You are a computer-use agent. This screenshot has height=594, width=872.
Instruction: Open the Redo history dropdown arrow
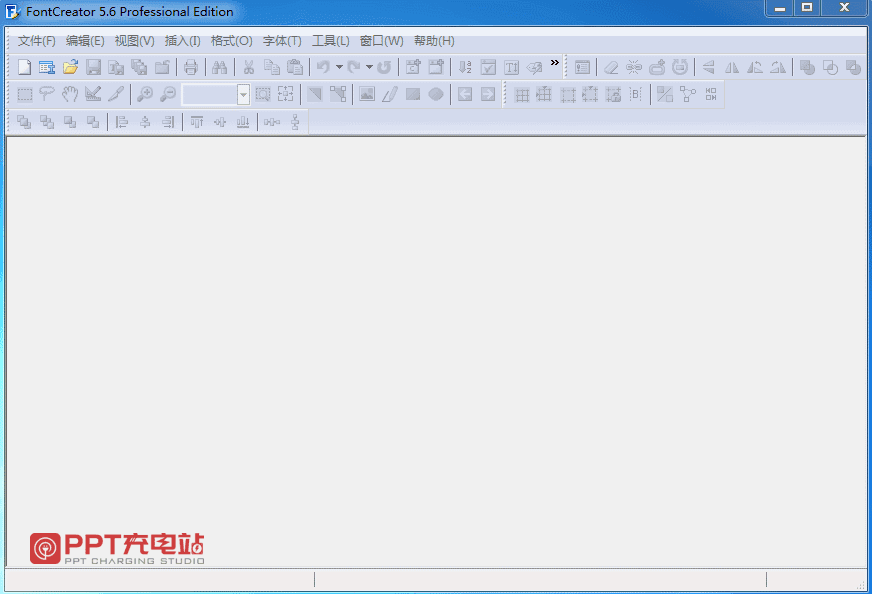click(369, 67)
